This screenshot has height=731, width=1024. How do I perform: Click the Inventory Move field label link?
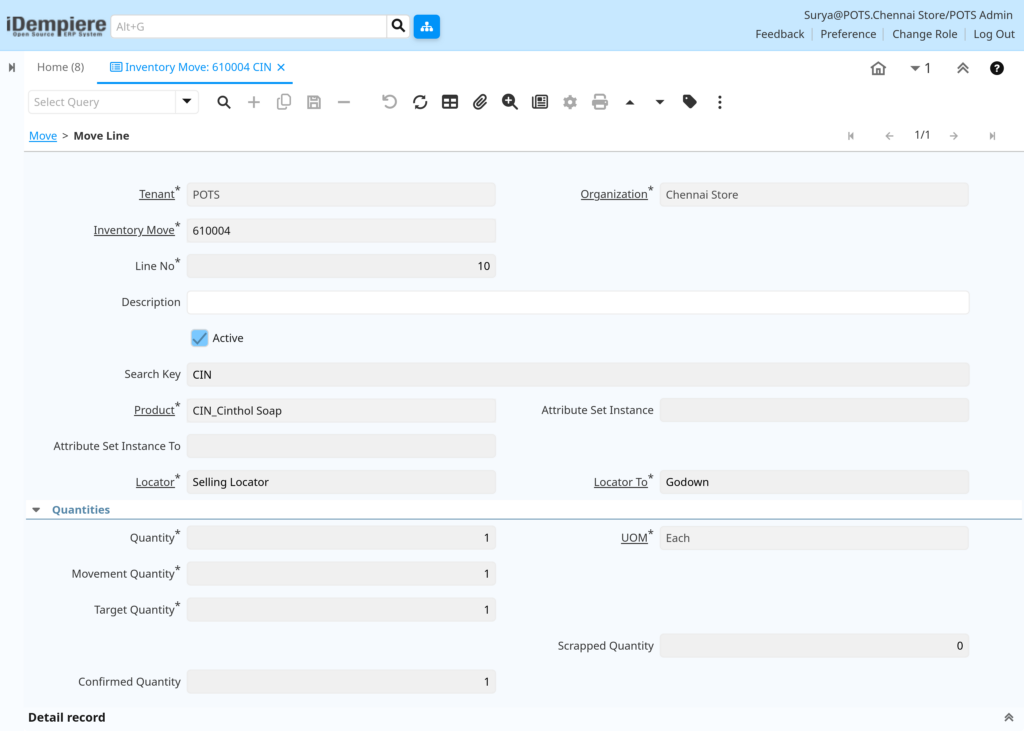point(134,230)
